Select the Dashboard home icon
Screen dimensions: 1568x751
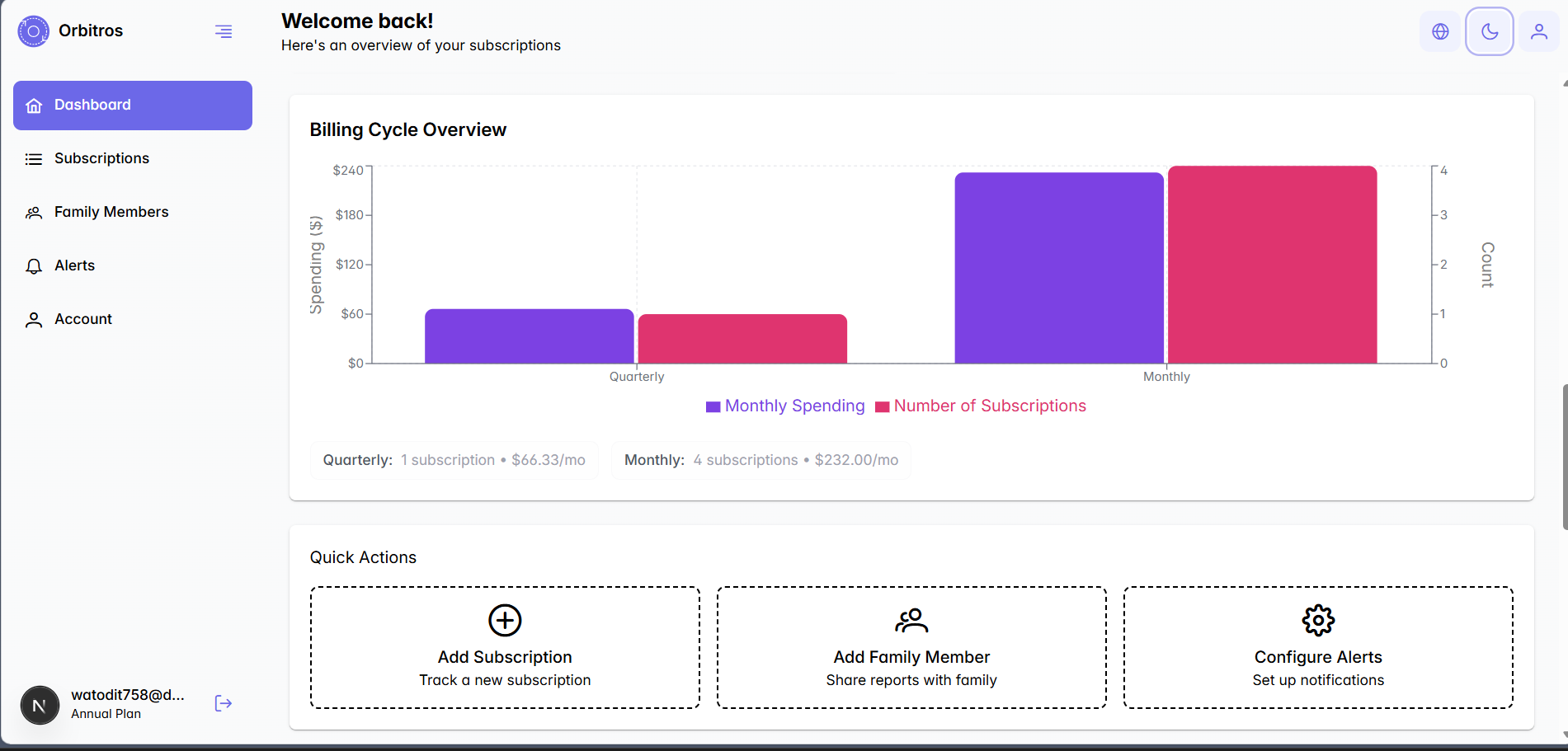(34, 105)
